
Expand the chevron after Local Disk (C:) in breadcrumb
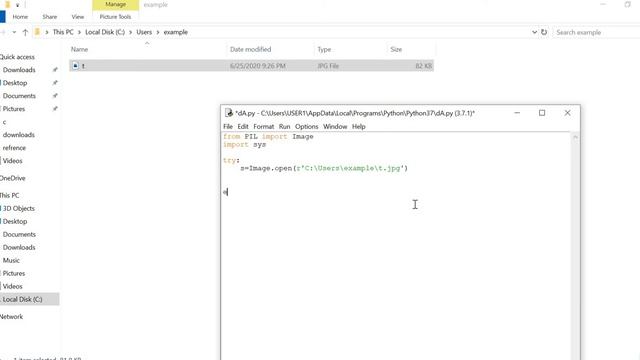131,32
